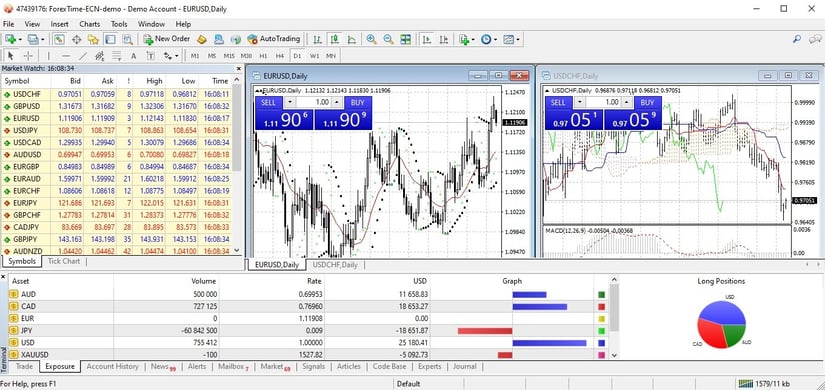Switch timeframe to MN
This screenshot has width=825, height=390.
[x=331, y=55]
